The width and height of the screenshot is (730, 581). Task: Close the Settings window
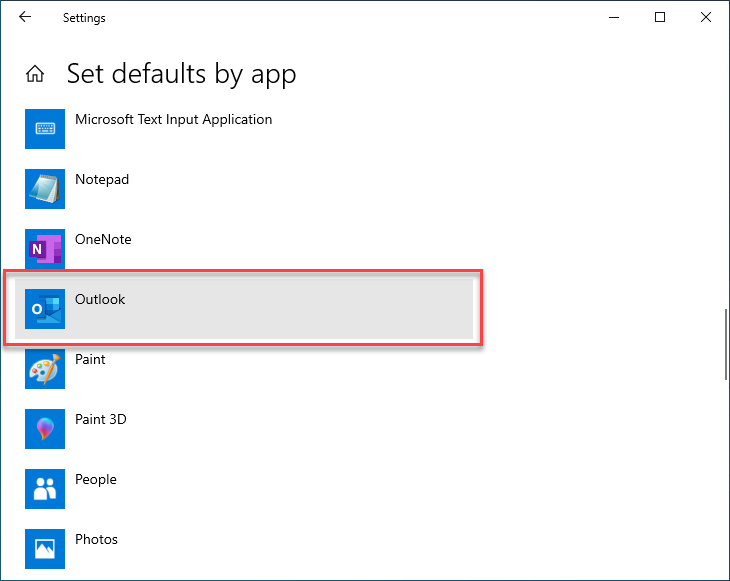click(706, 17)
